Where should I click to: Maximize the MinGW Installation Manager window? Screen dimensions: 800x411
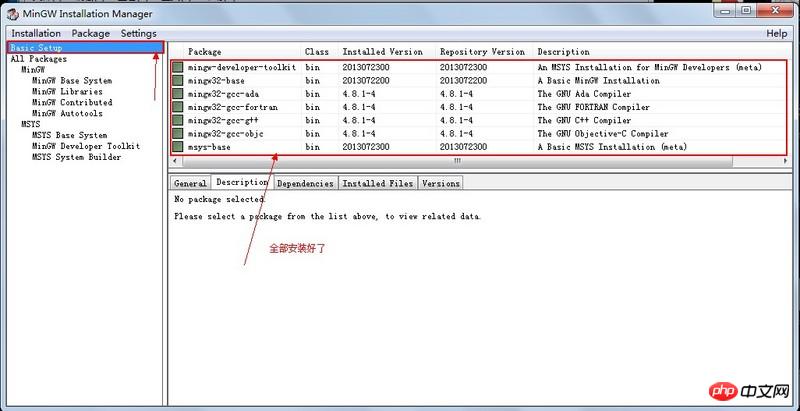point(746,10)
